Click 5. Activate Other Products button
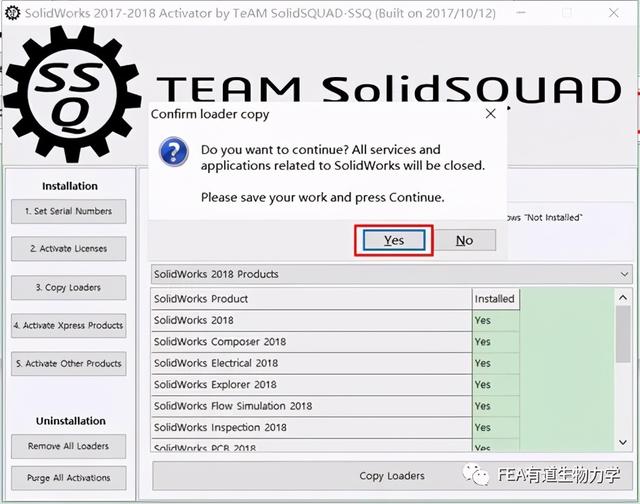640x504 pixels. pyautogui.click(x=69, y=364)
